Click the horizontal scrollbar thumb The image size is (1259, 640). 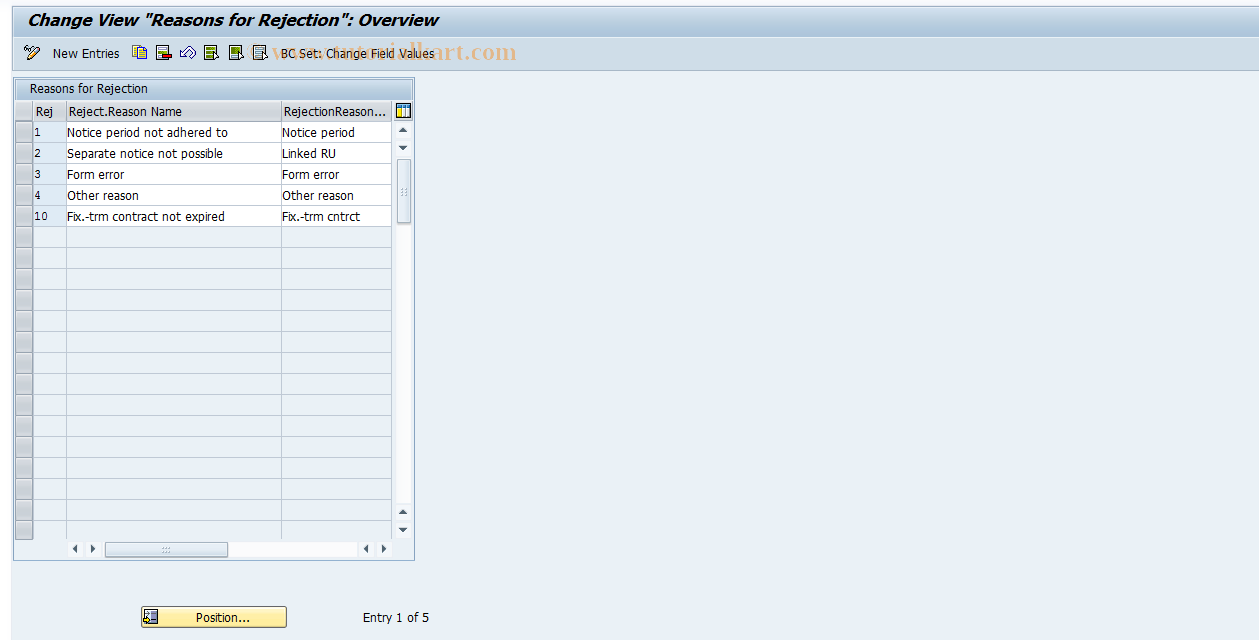click(x=166, y=549)
